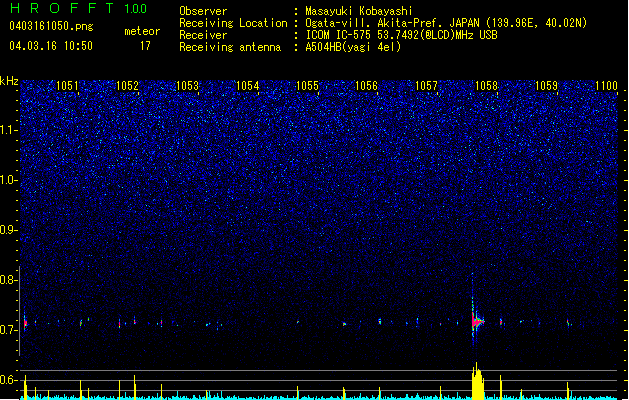
Task: Click the large meteor echo near 1058
Action: 476,321
